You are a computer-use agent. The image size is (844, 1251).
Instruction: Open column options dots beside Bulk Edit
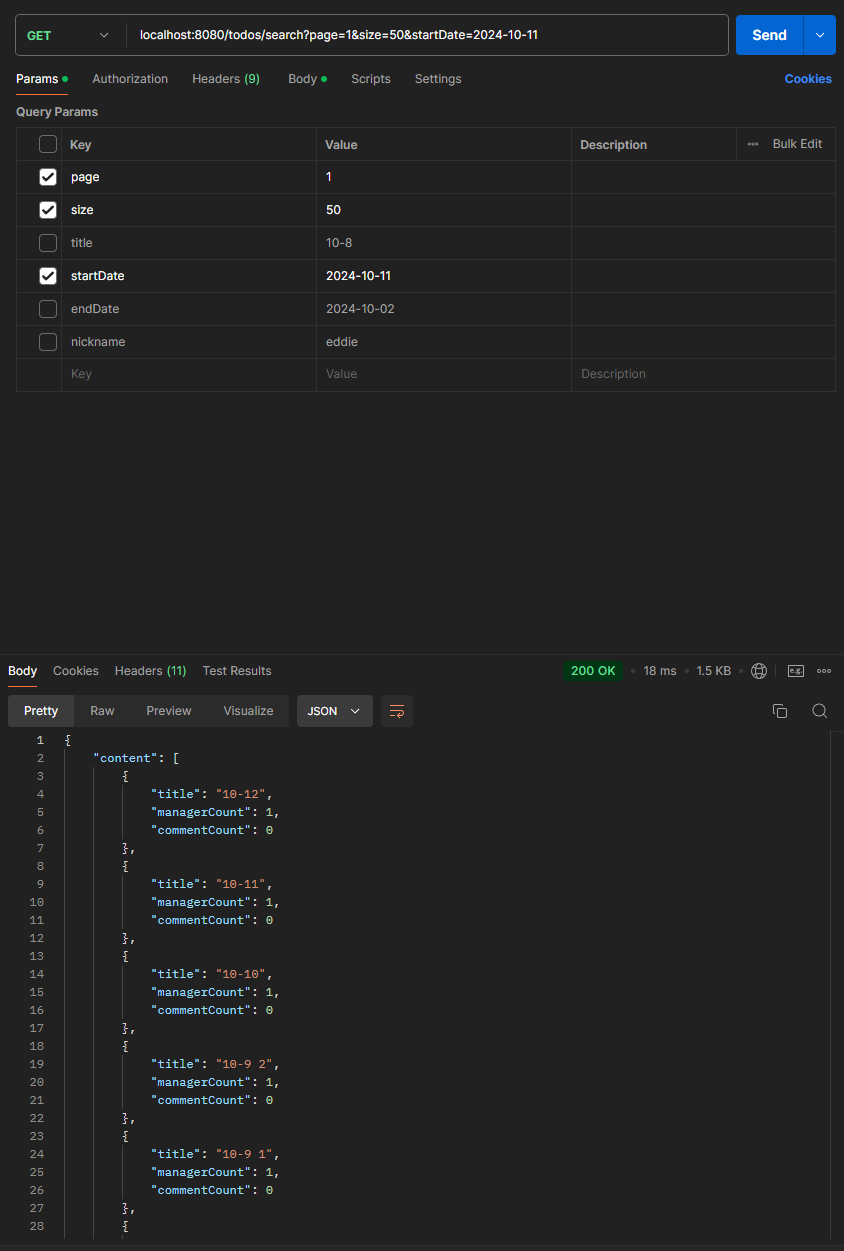(x=753, y=144)
